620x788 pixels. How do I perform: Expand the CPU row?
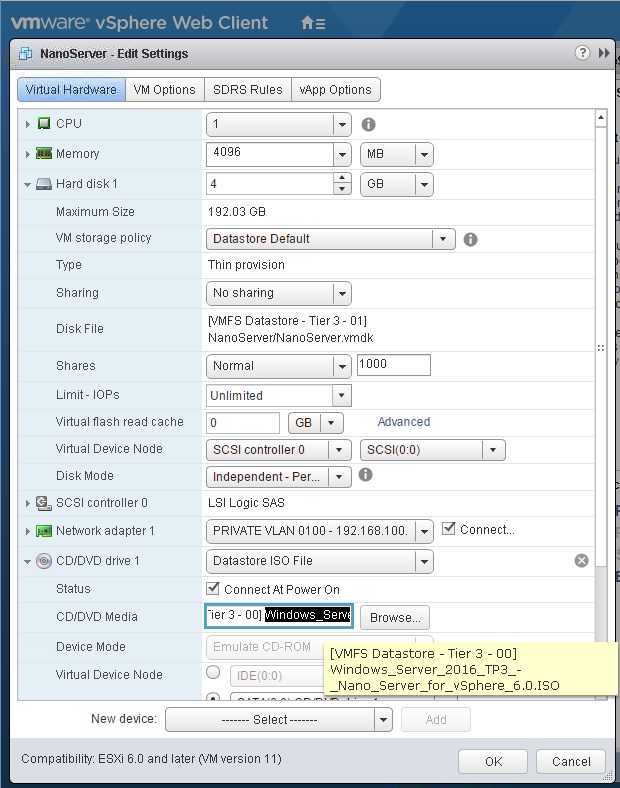tap(28, 124)
